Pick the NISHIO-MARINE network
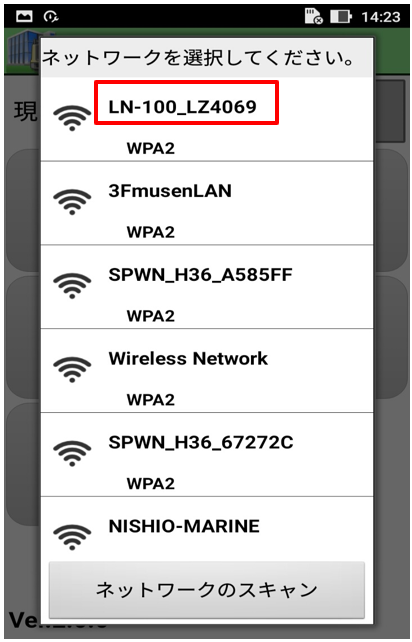Viewport: 412px width, 642px height. [x=207, y=529]
